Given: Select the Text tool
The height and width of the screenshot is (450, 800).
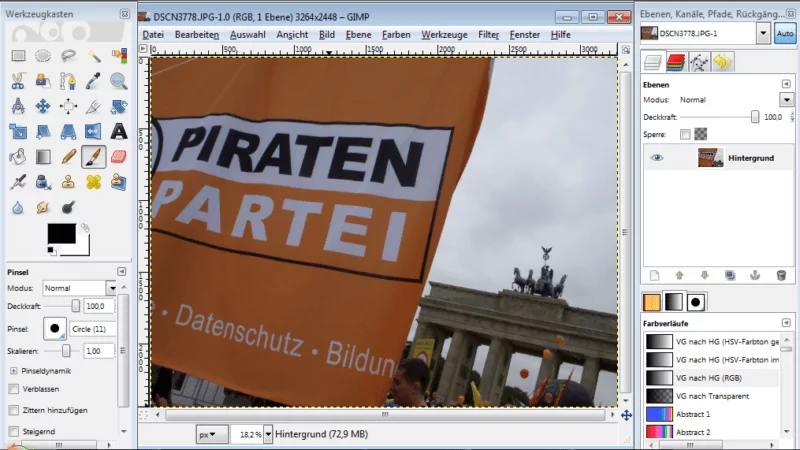Looking at the screenshot, I should click(x=118, y=132).
